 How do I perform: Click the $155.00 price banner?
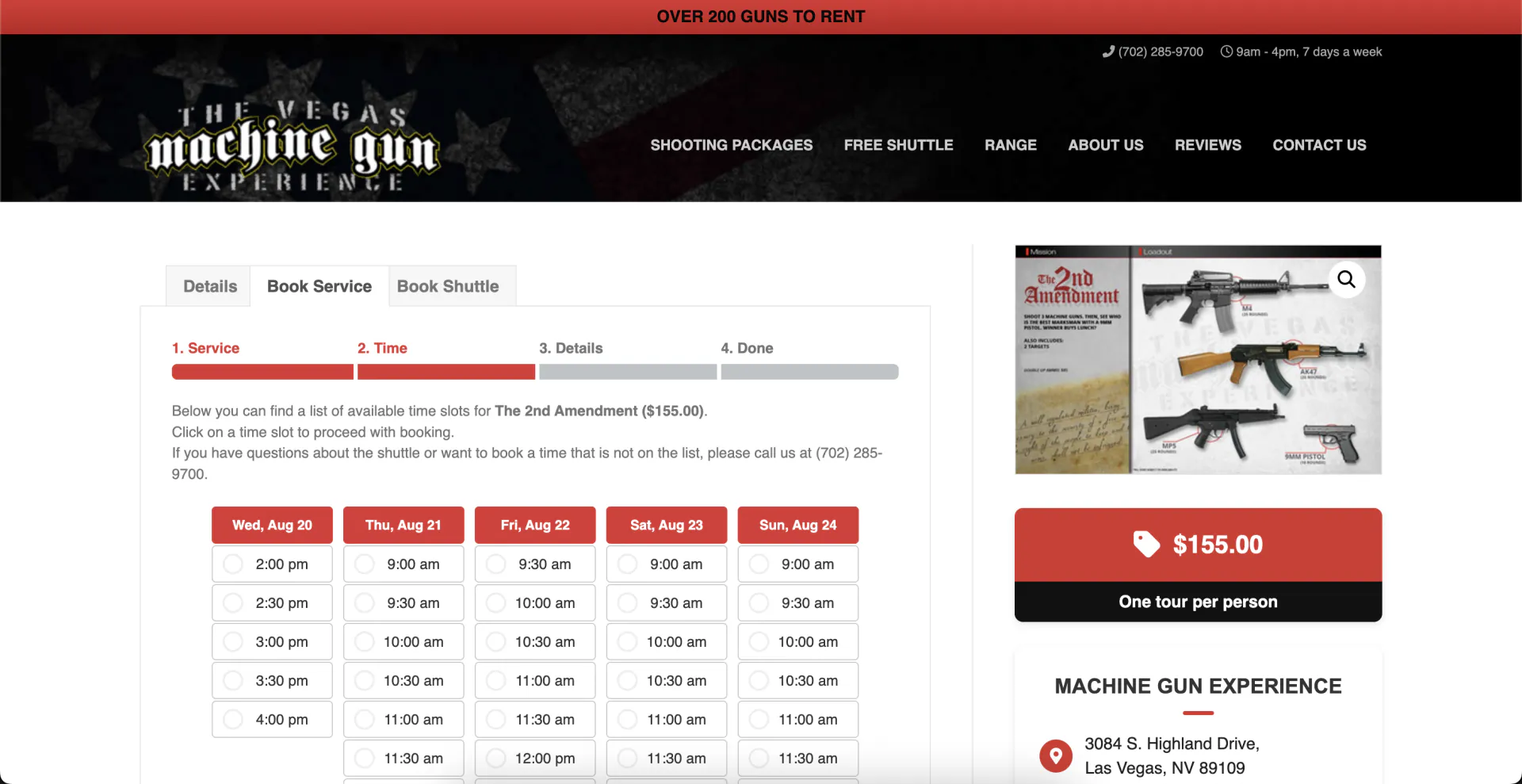(1198, 545)
